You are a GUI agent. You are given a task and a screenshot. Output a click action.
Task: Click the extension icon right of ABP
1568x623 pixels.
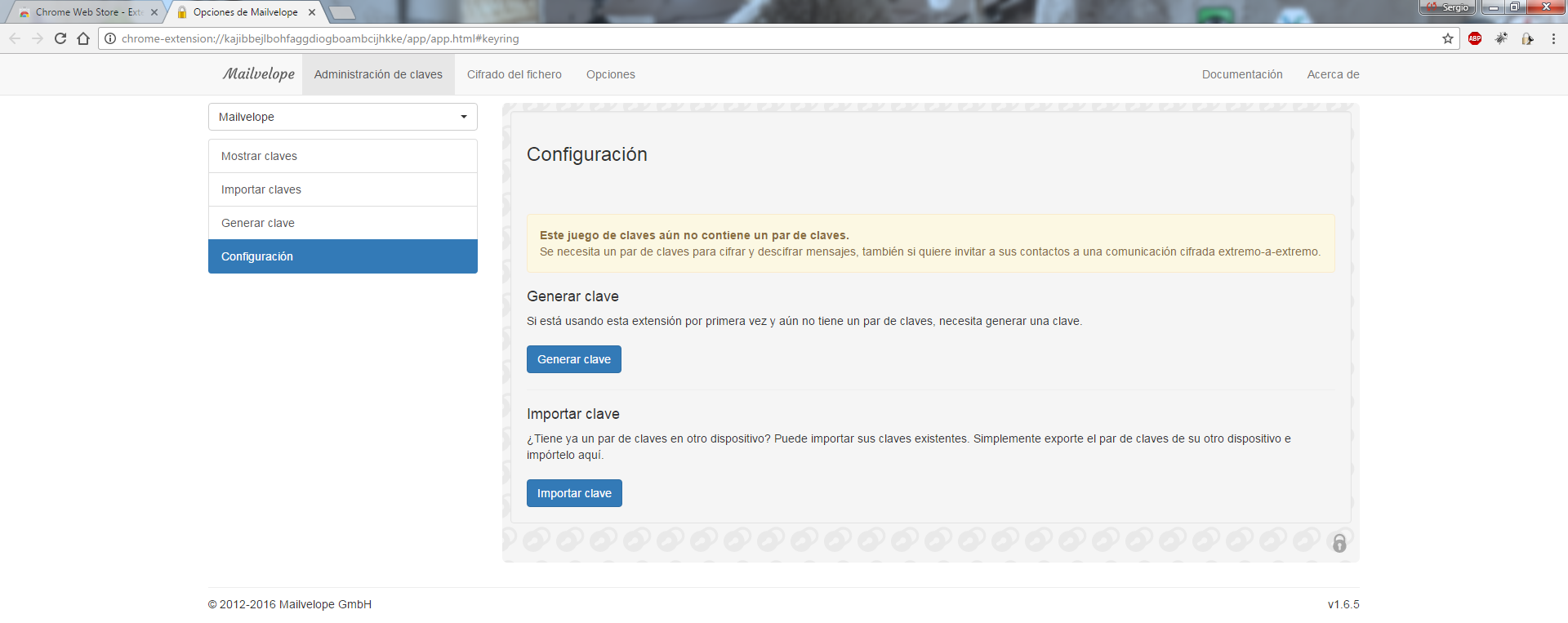tap(1501, 38)
